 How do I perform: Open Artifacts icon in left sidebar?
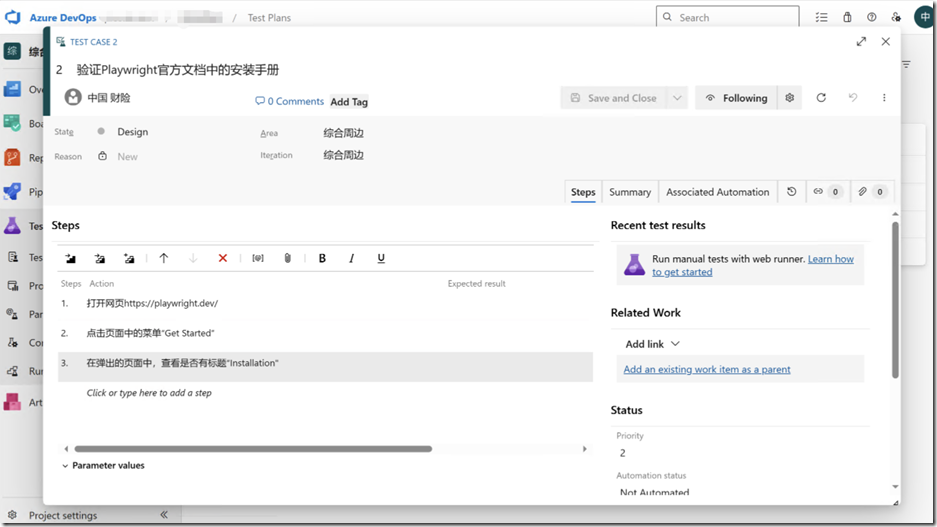click(12, 402)
